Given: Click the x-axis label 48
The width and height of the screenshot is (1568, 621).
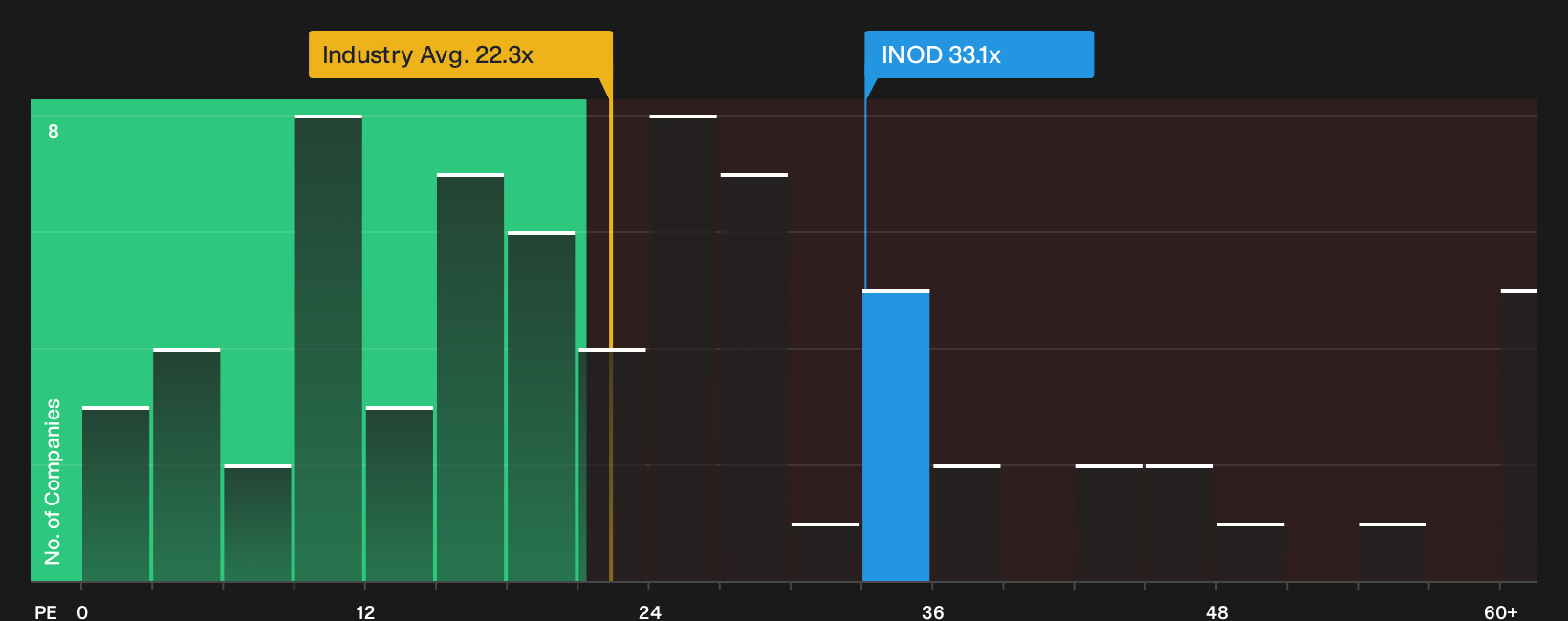Looking at the screenshot, I should click(x=1217, y=612).
